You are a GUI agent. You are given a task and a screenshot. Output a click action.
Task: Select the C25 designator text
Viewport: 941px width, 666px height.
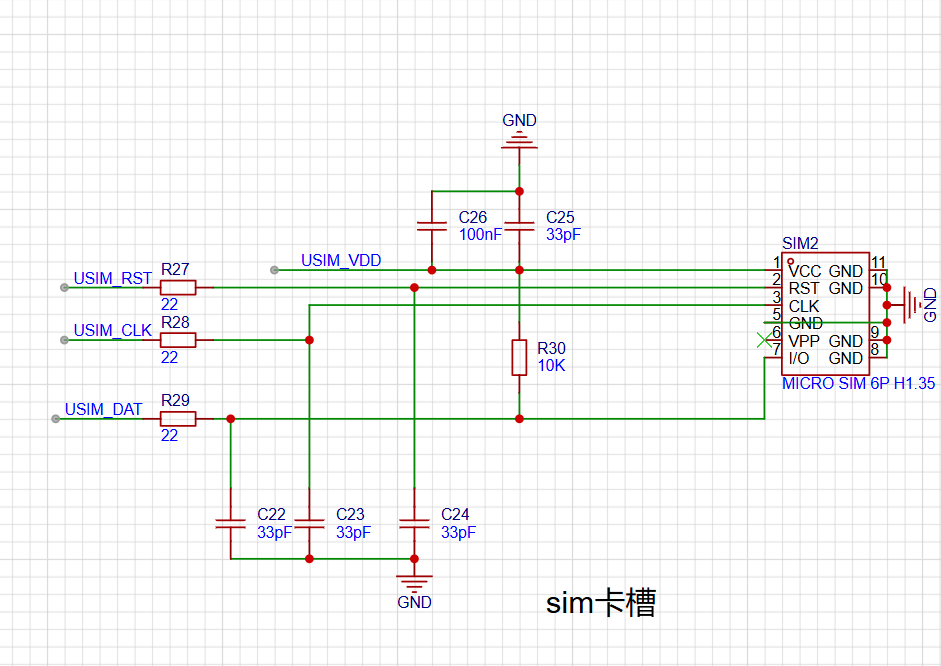click(x=560, y=217)
